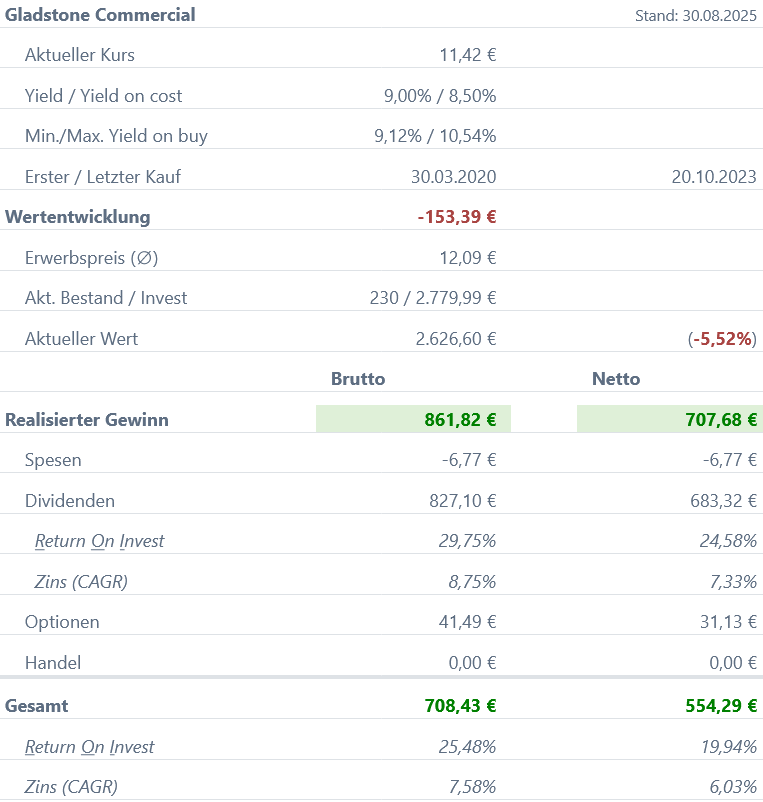Click the CAGR value 7,33%
Image resolution: width=763 pixels, height=802 pixels.
(x=733, y=582)
